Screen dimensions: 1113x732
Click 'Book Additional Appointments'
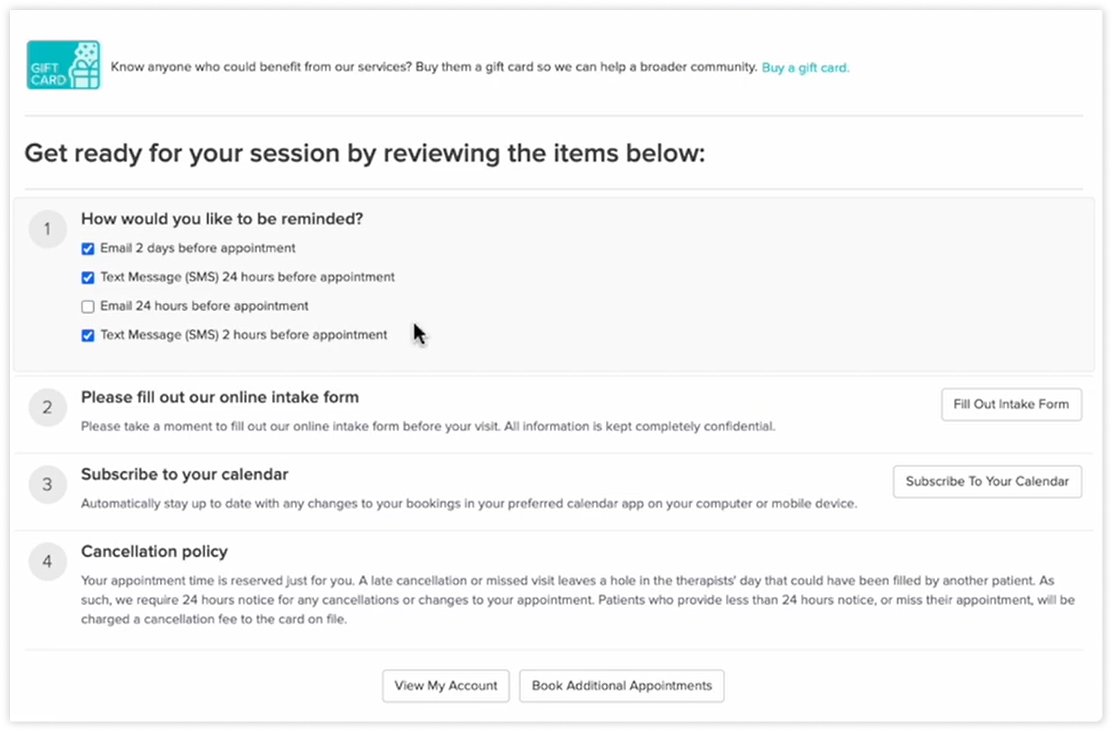pos(621,686)
